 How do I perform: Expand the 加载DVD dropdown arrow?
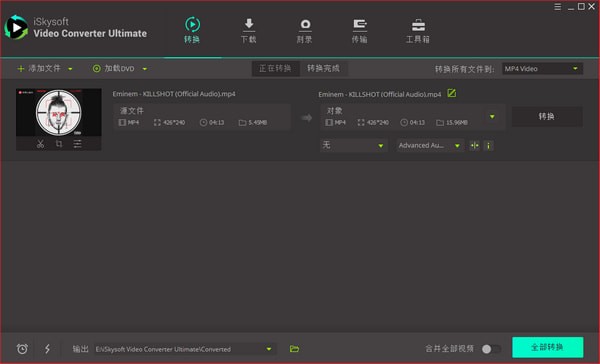coord(145,69)
